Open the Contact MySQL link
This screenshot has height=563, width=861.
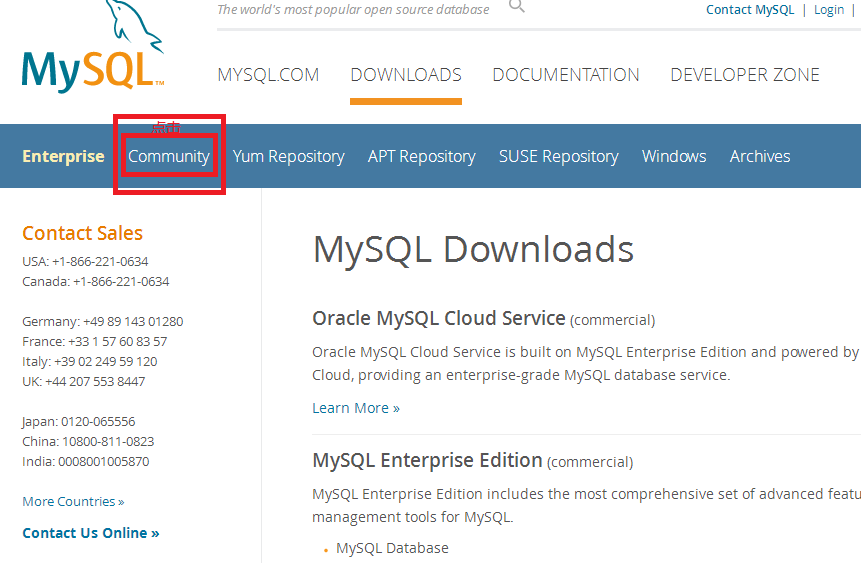[750, 10]
